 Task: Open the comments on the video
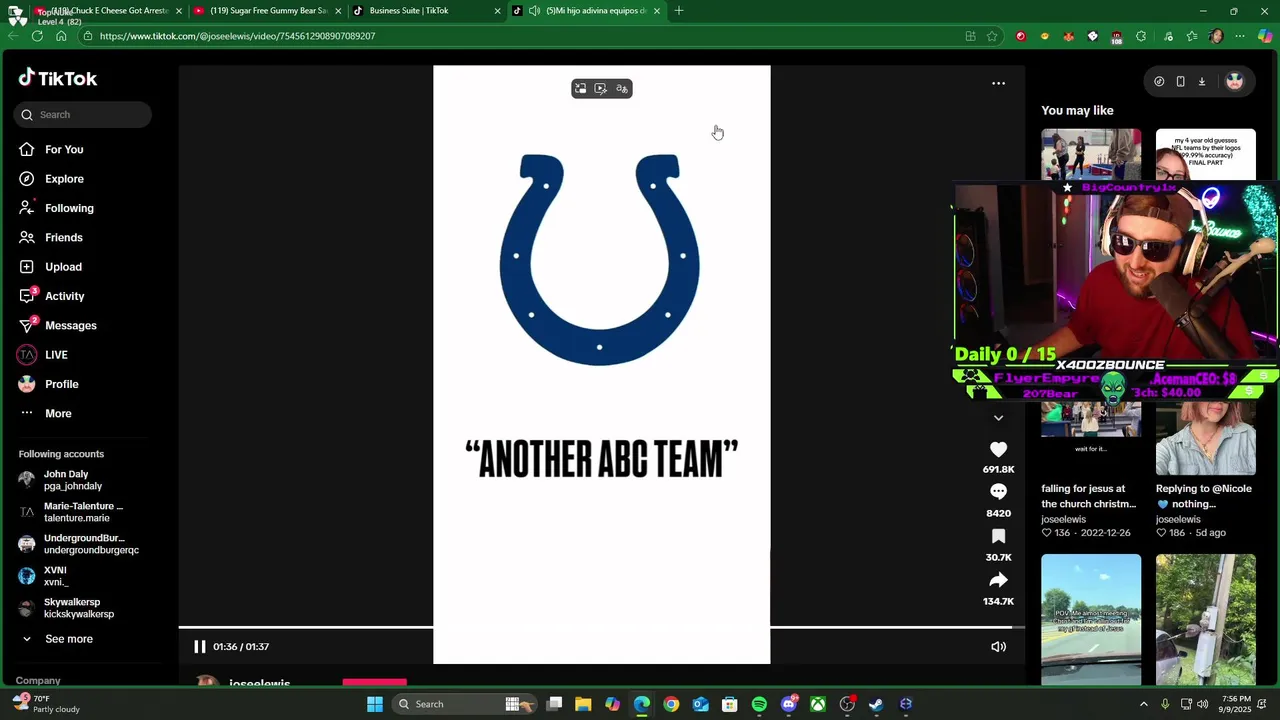point(998,492)
